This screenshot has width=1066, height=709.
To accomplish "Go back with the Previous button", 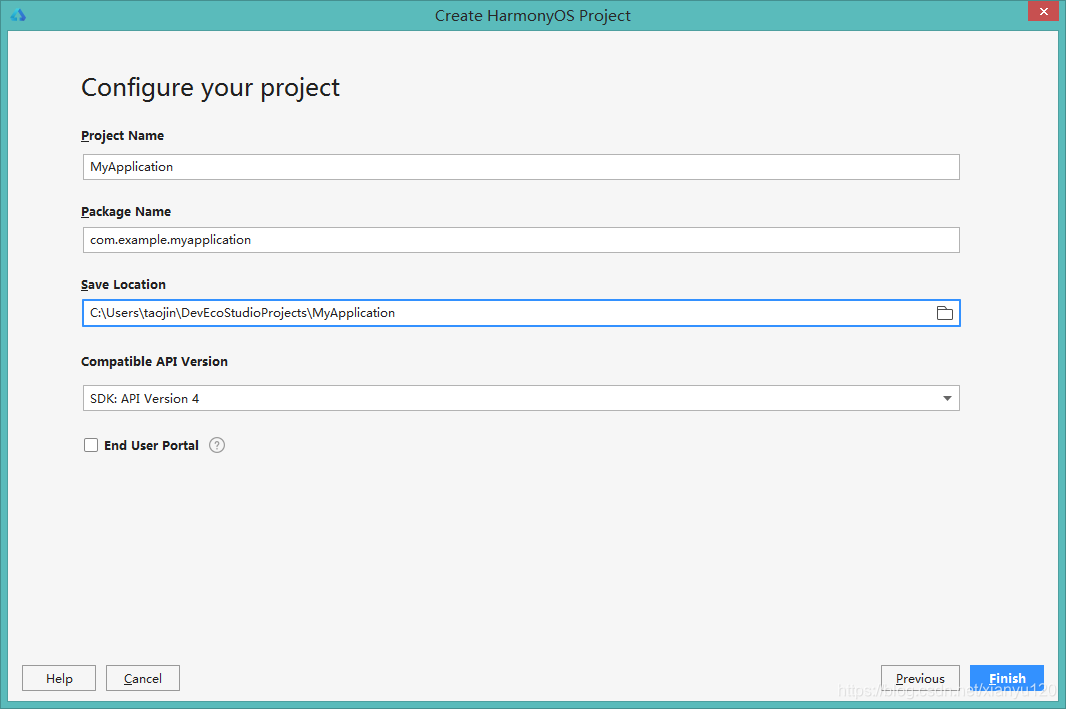I will tap(920, 678).
